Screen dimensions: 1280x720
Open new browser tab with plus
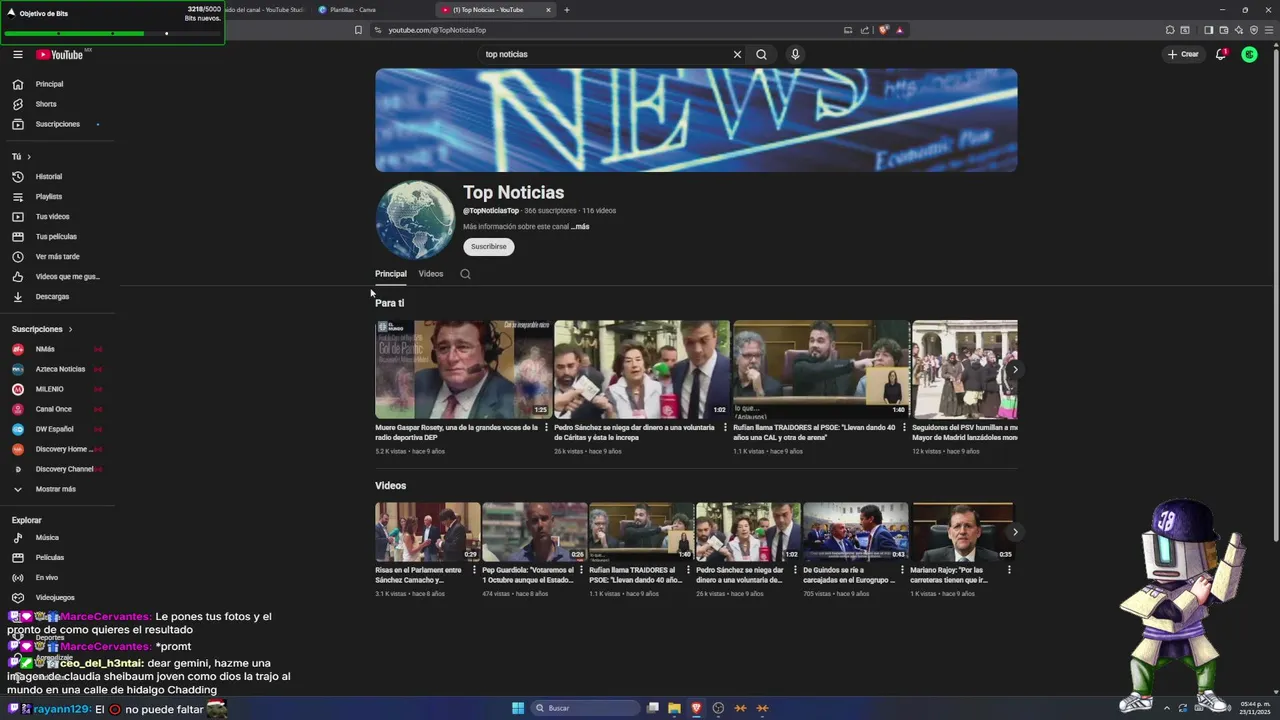coord(567,10)
